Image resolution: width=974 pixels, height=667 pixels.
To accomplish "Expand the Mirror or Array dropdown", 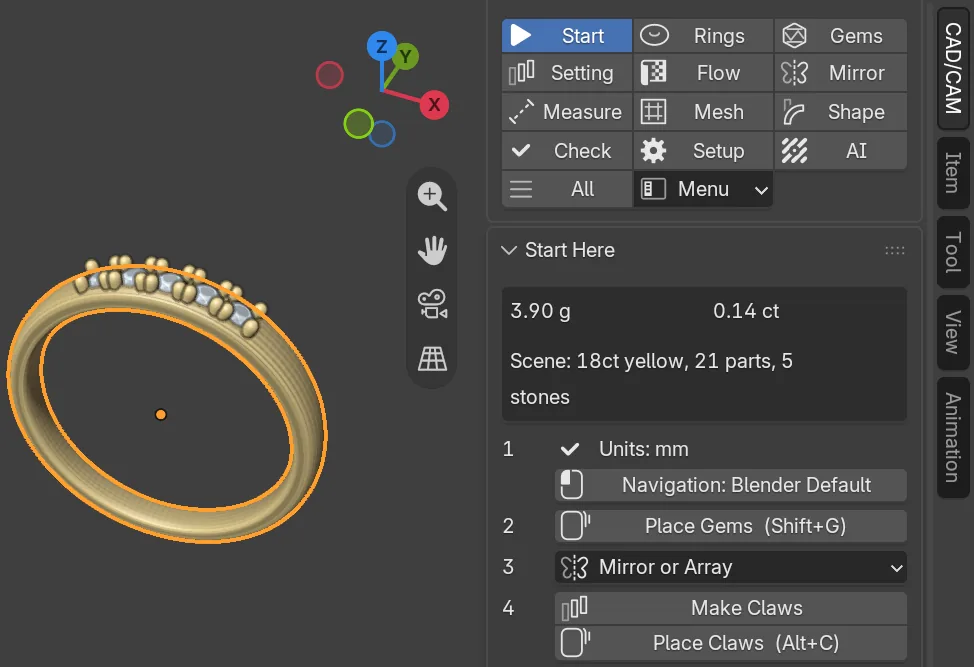I will pyautogui.click(x=730, y=567).
